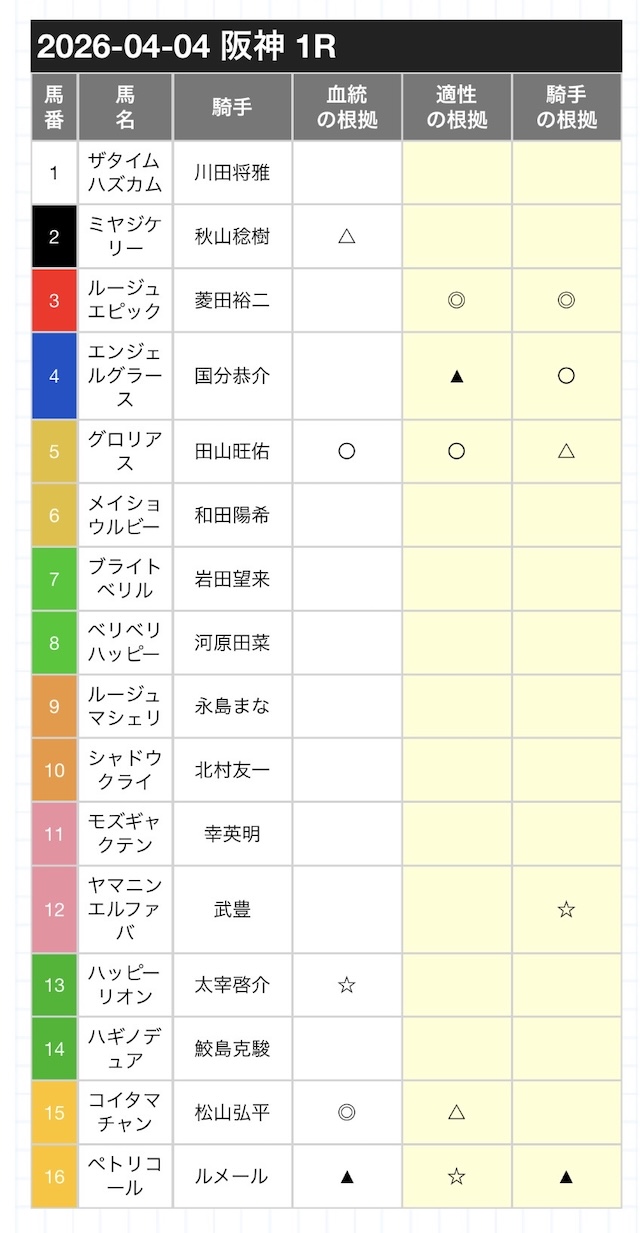Click the 血統の根拠 column header
This screenshot has height=1233, width=640.
[x=347, y=107]
